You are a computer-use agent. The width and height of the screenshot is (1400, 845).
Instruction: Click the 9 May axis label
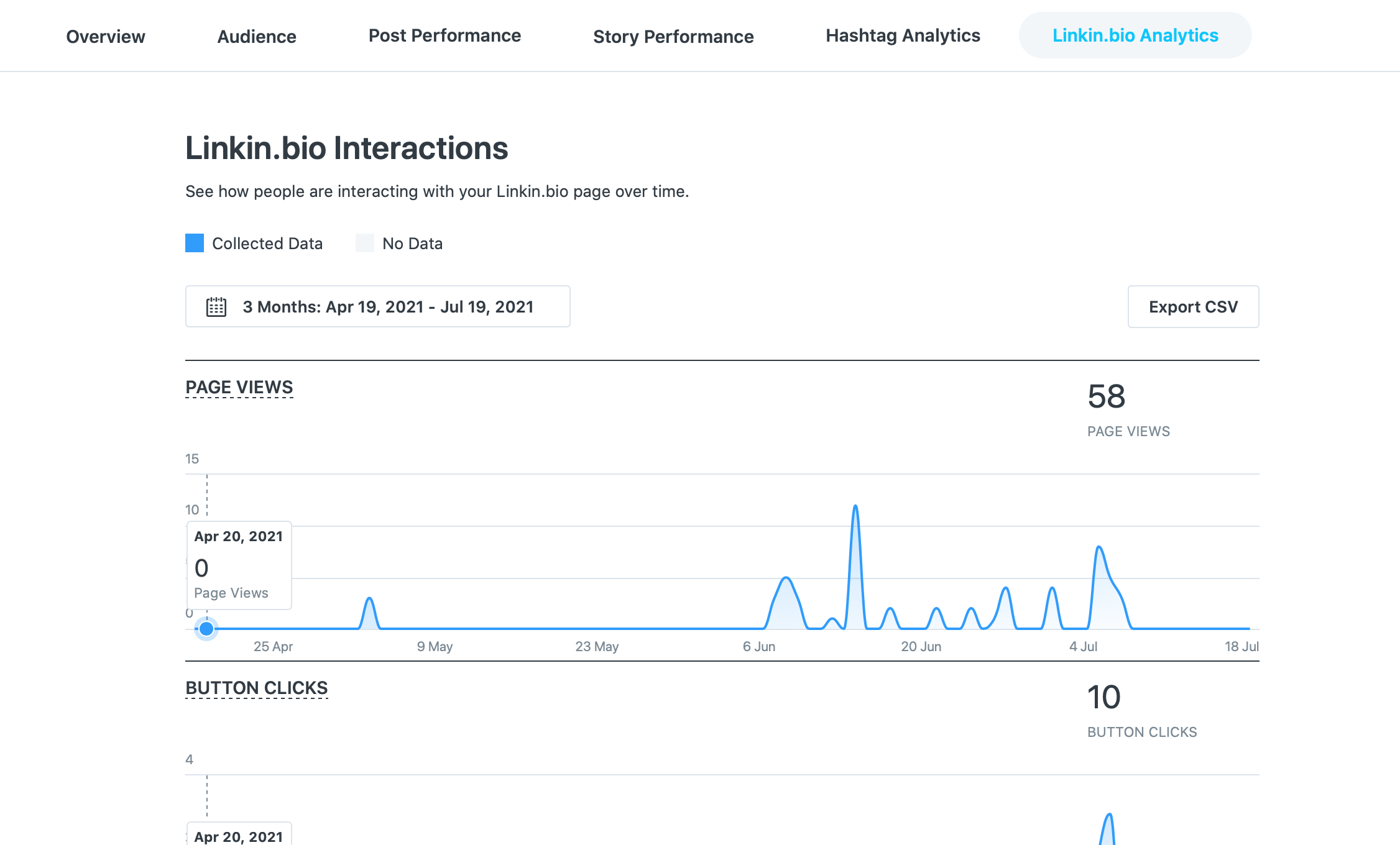click(435, 646)
